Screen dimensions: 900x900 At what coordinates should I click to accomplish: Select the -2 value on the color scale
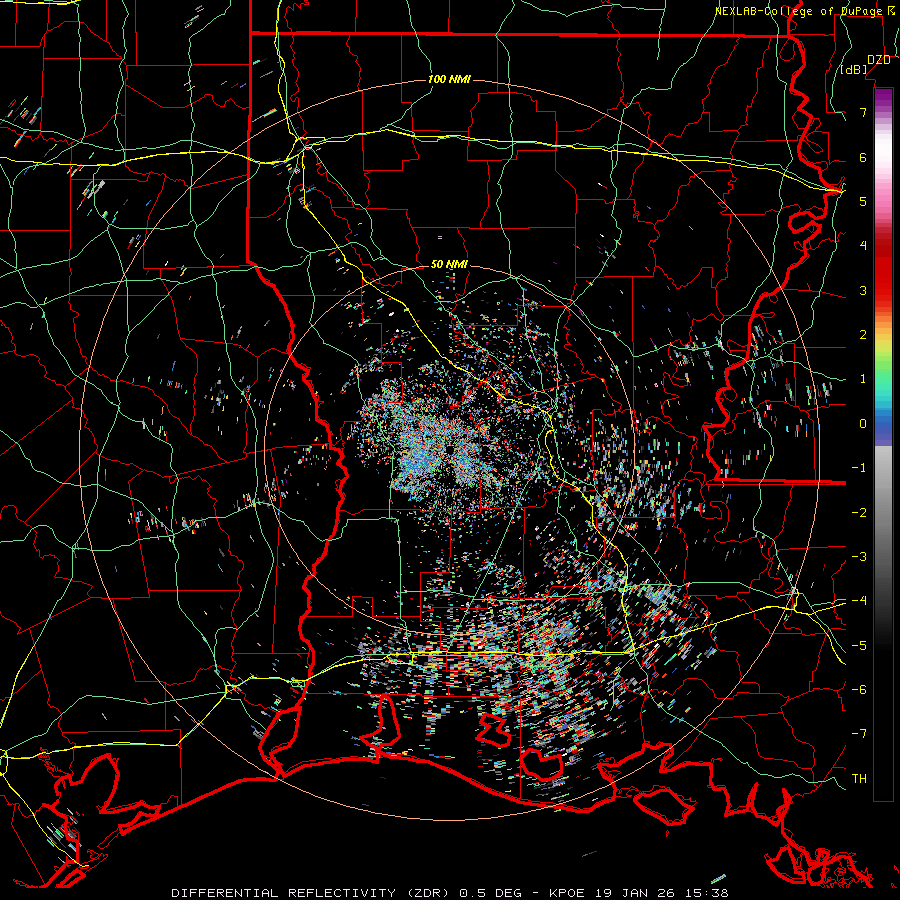point(859,512)
